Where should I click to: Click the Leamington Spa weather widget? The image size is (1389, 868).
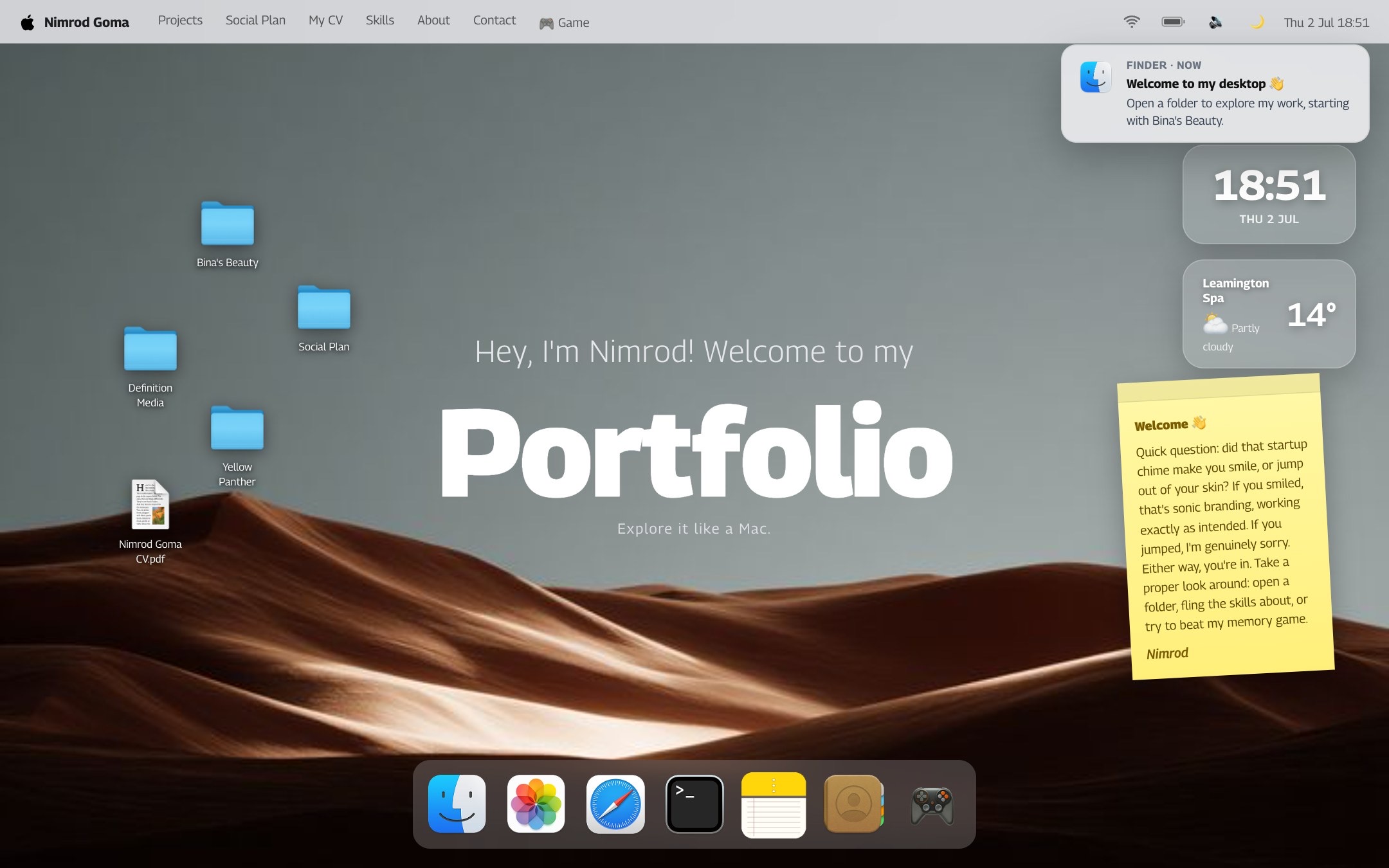click(1269, 314)
